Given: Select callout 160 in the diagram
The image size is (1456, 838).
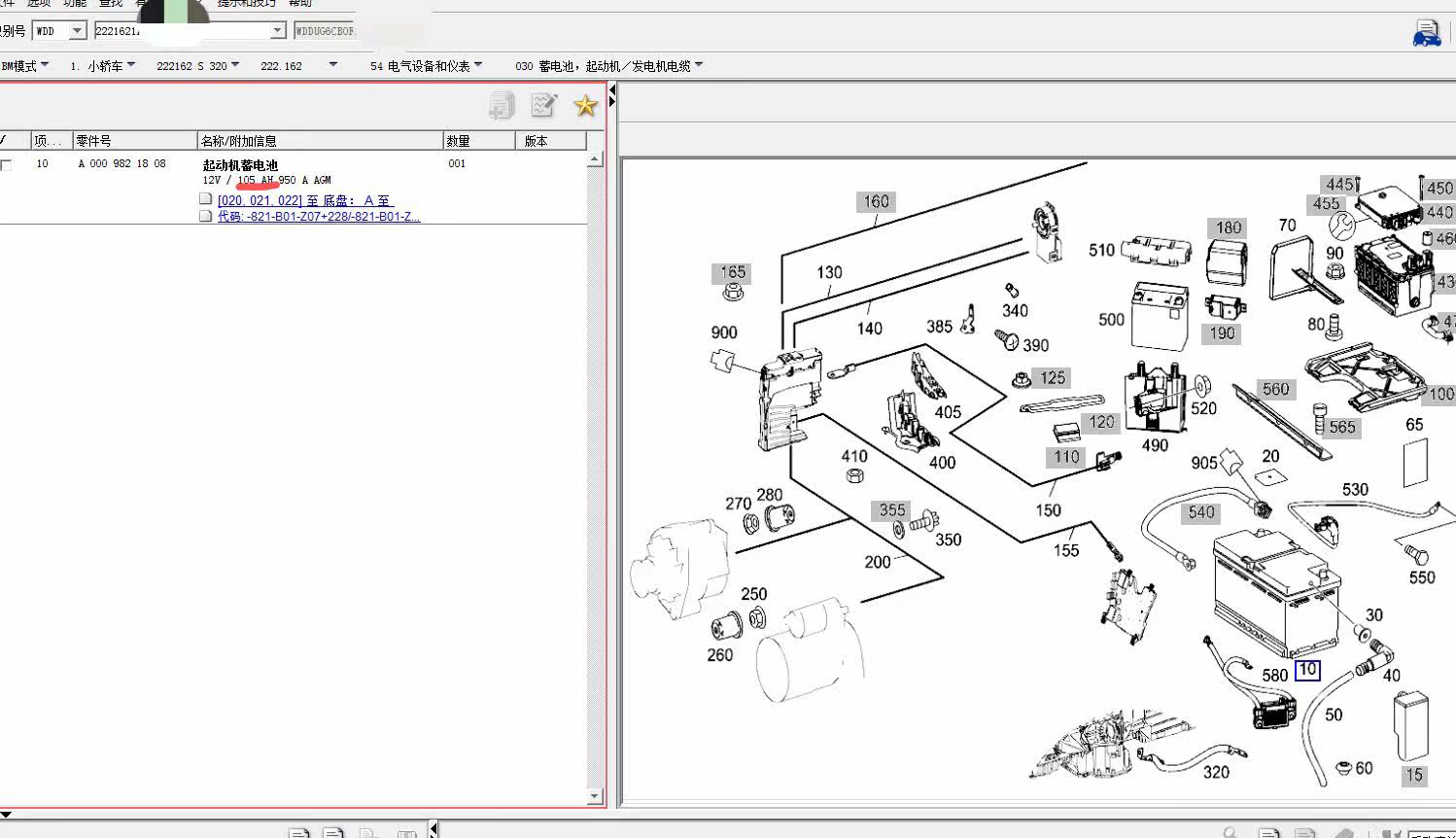Looking at the screenshot, I should (876, 202).
